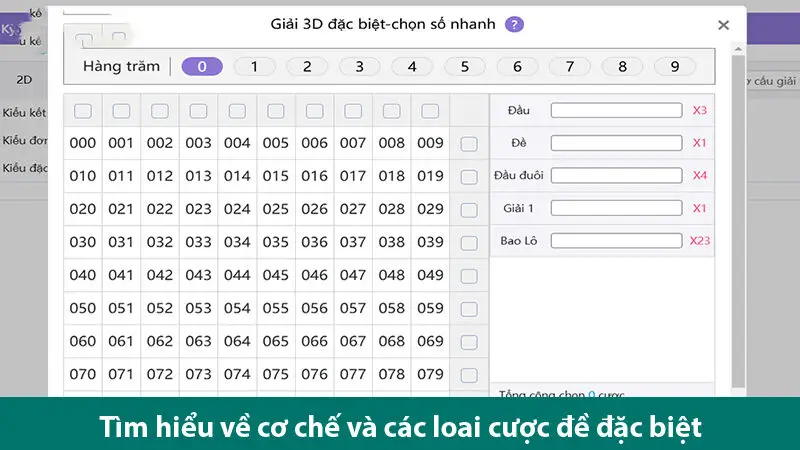Click the purple help question mark icon

[x=514, y=24]
